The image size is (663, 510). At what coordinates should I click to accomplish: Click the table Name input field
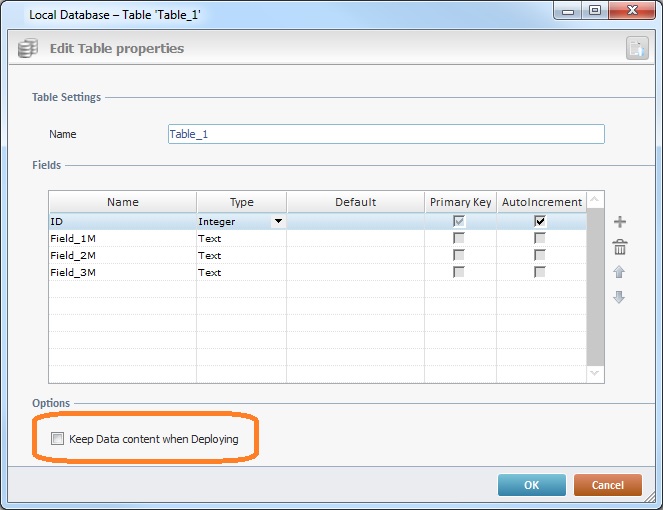click(x=386, y=134)
